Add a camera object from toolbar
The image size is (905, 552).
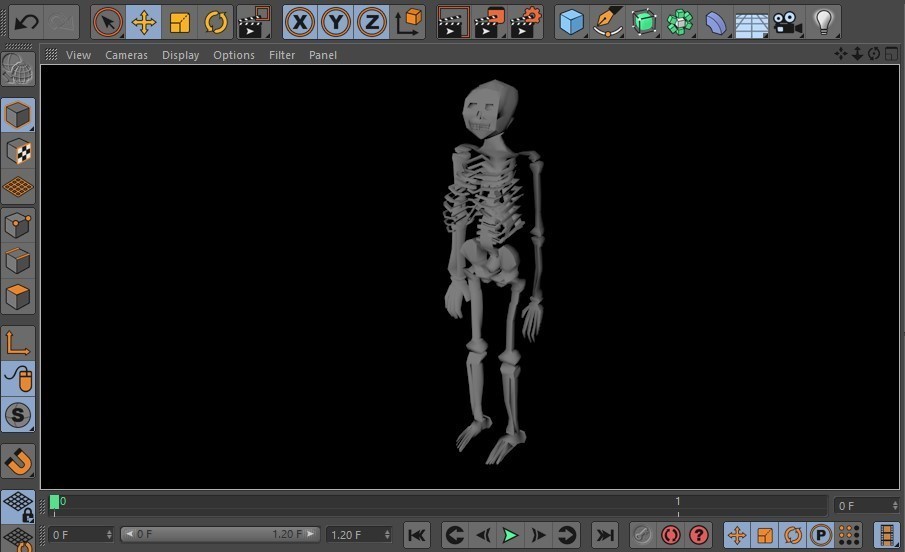pyautogui.click(x=788, y=22)
